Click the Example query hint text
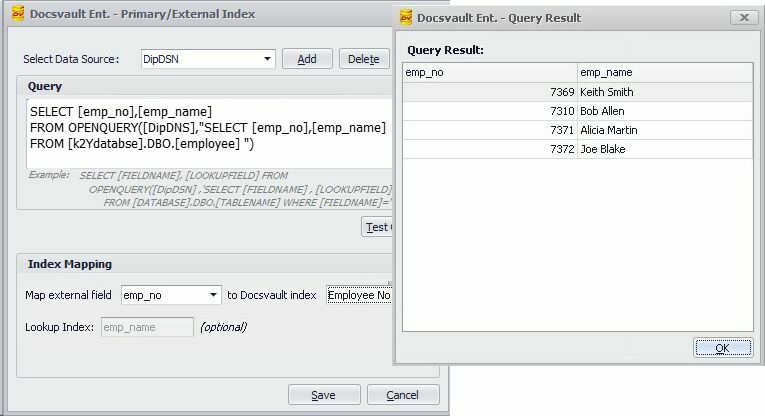Screen dimensions: 765x416 point(210,189)
